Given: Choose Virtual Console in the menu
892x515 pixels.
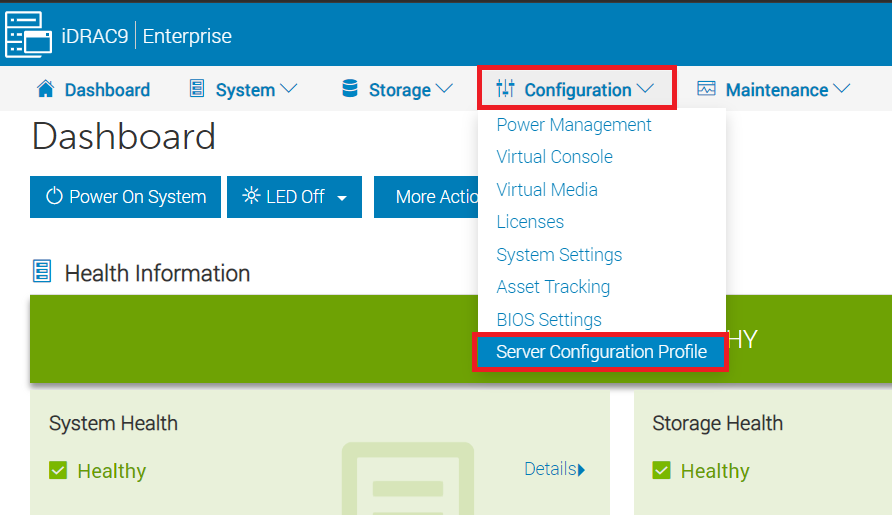Looking at the screenshot, I should tap(554, 157).
